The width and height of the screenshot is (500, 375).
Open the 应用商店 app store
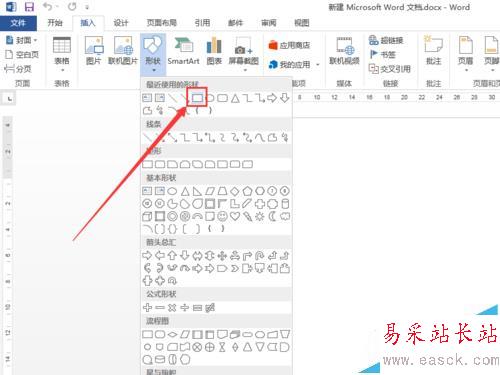point(289,45)
